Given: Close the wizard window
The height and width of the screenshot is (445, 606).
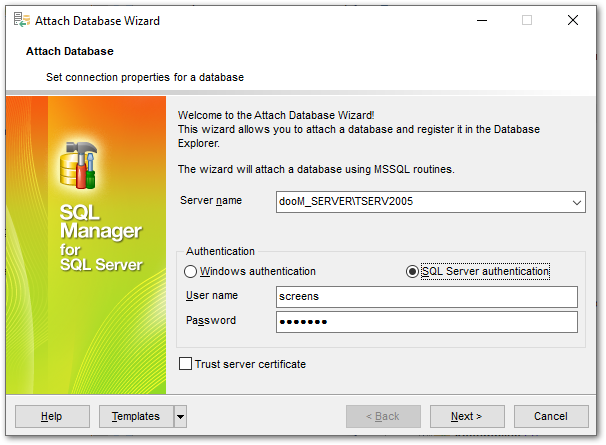Looking at the screenshot, I should coord(573,20).
